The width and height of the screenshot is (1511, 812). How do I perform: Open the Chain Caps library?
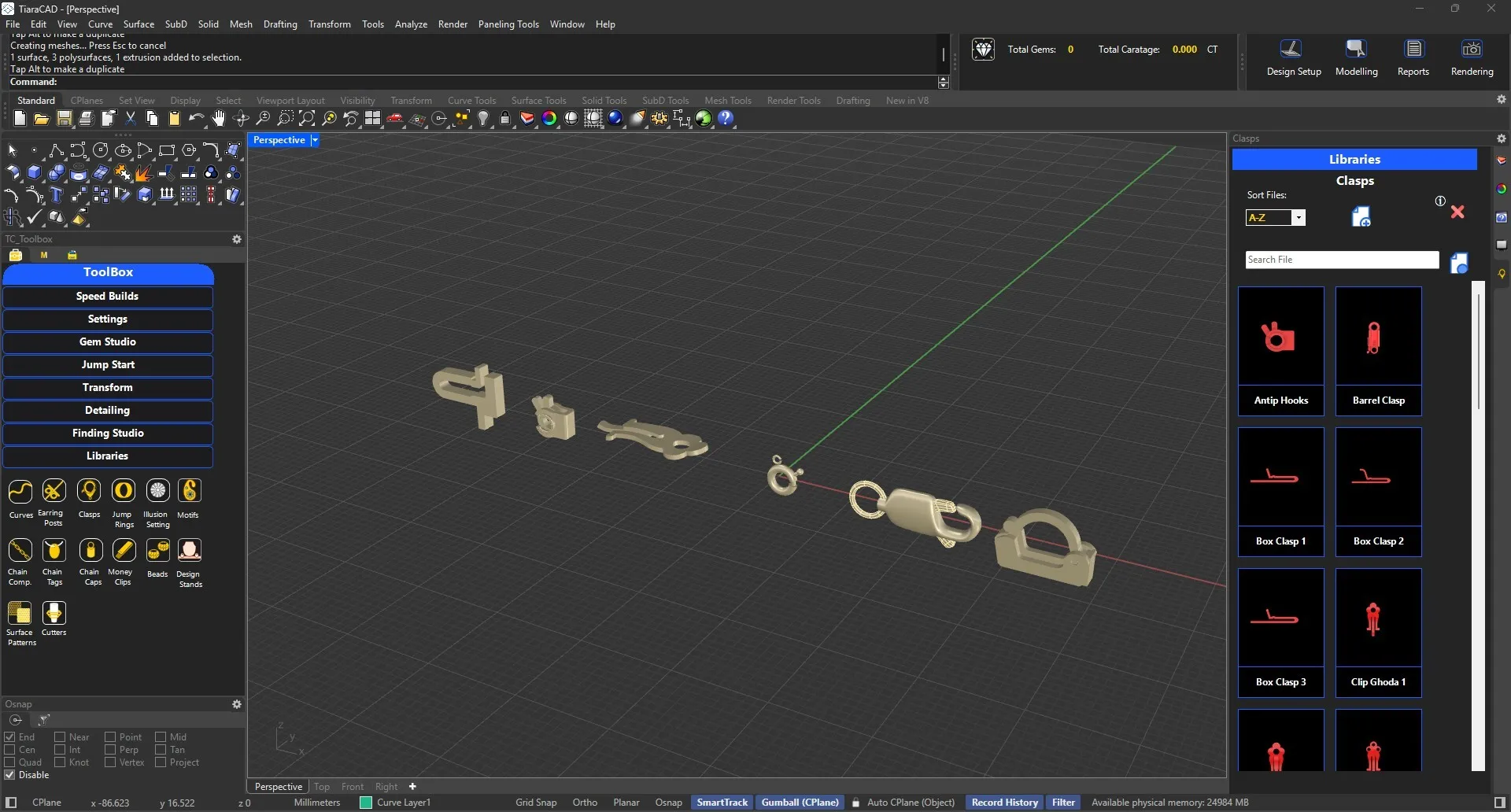point(91,551)
